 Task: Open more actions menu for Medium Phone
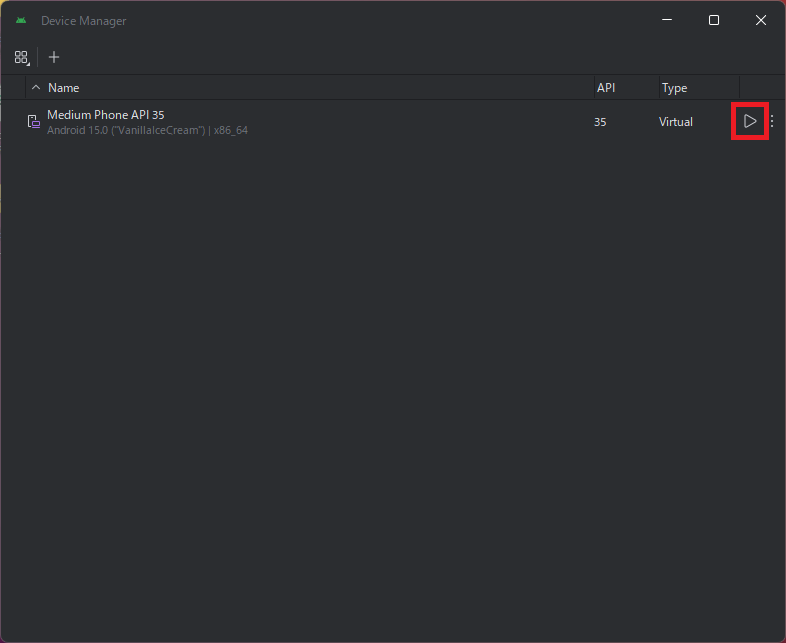pos(771,122)
